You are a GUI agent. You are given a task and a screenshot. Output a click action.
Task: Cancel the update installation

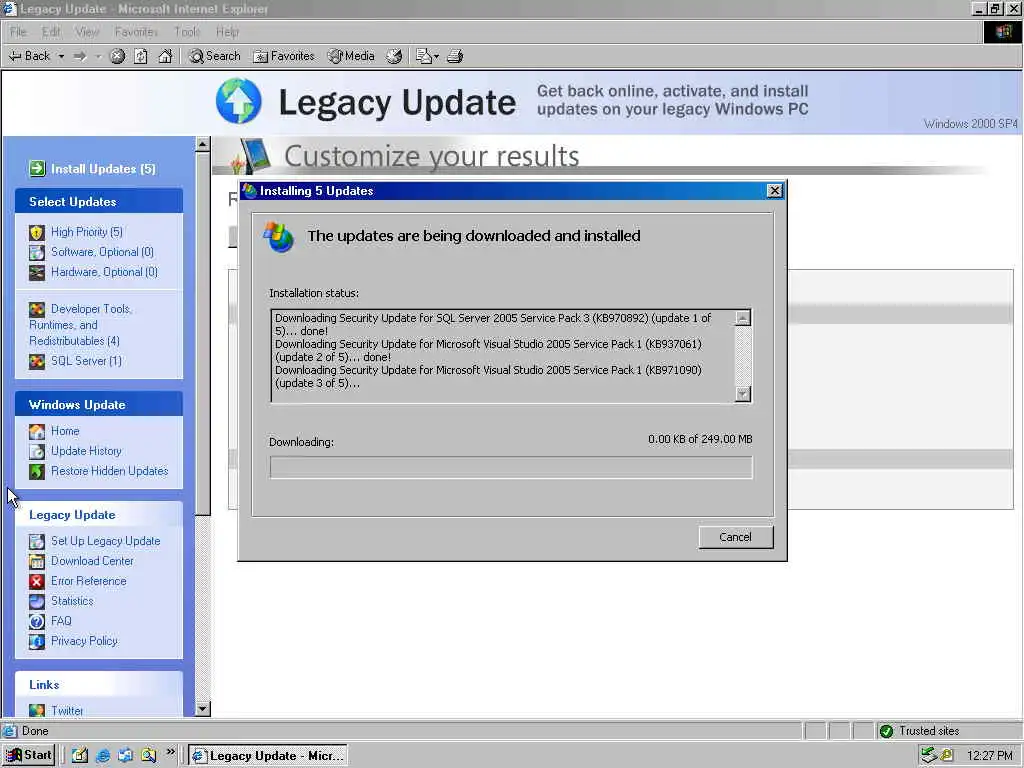(x=735, y=537)
